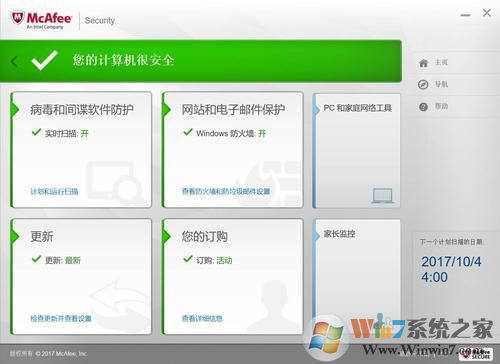The width and height of the screenshot is (500, 364).
Task: Click the green check next to Windows 防火墙
Action: pyautogui.click(x=188, y=132)
